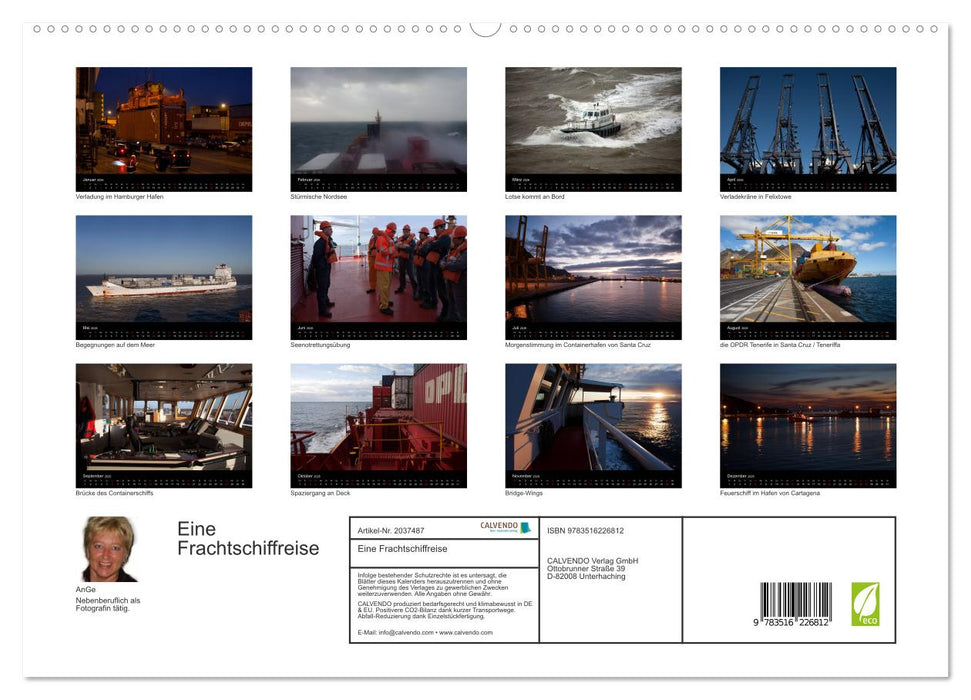Click the ISBN 9783516226812 text
The width and height of the screenshot is (971, 700).
pyautogui.click(x=585, y=530)
